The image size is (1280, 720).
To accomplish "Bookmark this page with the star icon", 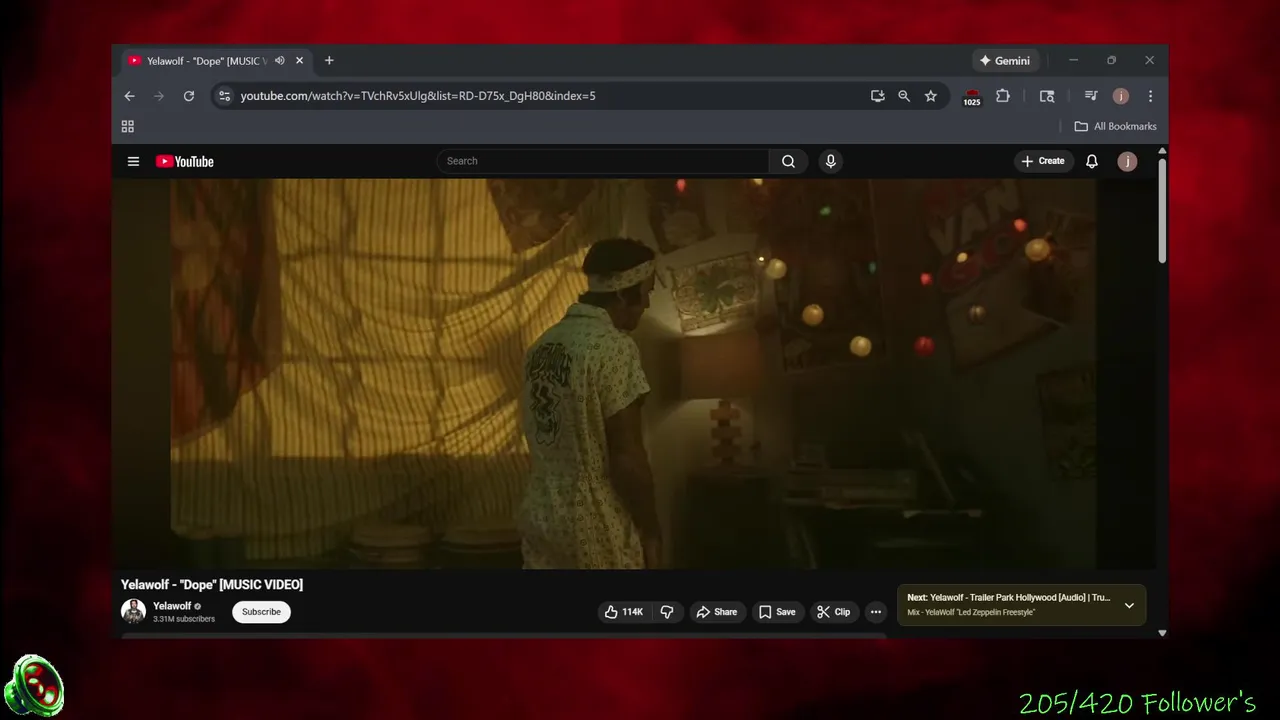I will click(x=931, y=96).
